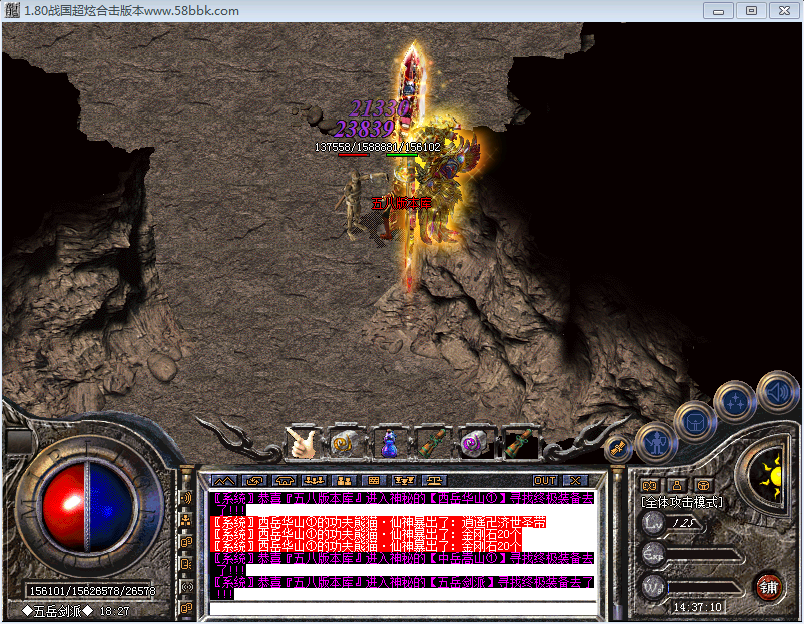Click the exchange arrows chat toolbar icon
This screenshot has width=804, height=624.
pos(255,480)
